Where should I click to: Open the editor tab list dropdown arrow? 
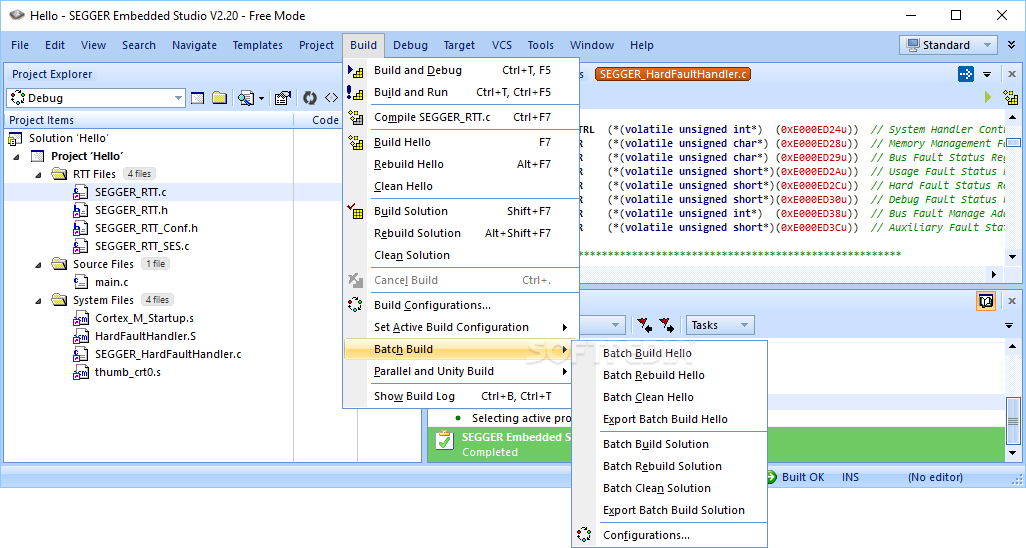(987, 74)
